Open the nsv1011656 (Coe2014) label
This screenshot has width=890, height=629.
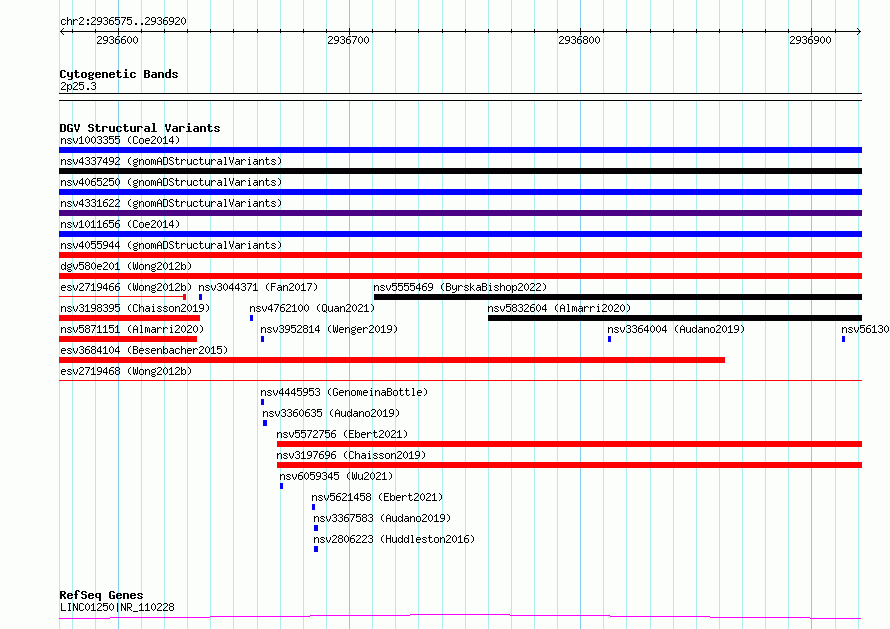(x=120, y=224)
